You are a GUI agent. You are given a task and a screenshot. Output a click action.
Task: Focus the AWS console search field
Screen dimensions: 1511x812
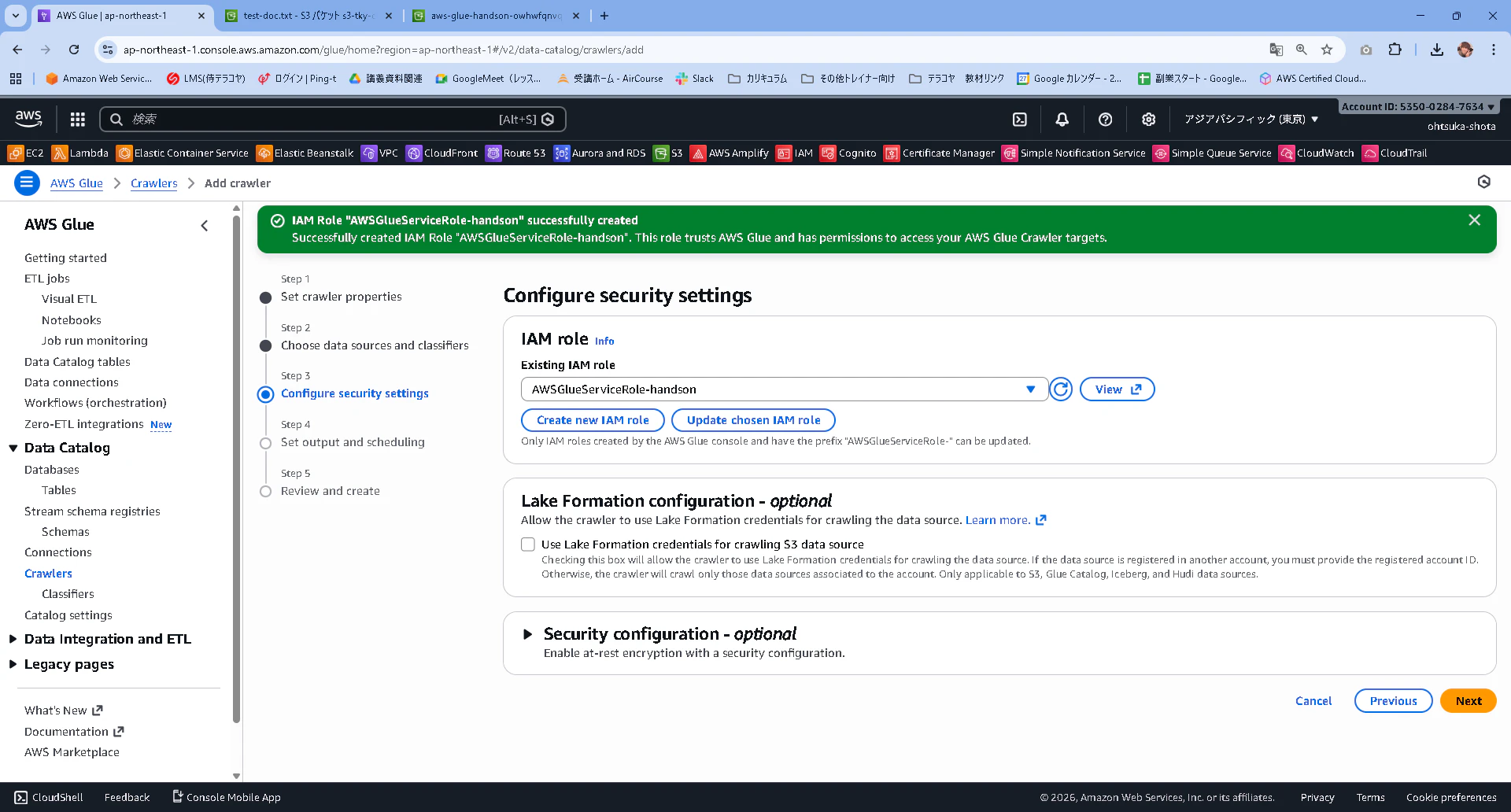pyautogui.click(x=332, y=120)
